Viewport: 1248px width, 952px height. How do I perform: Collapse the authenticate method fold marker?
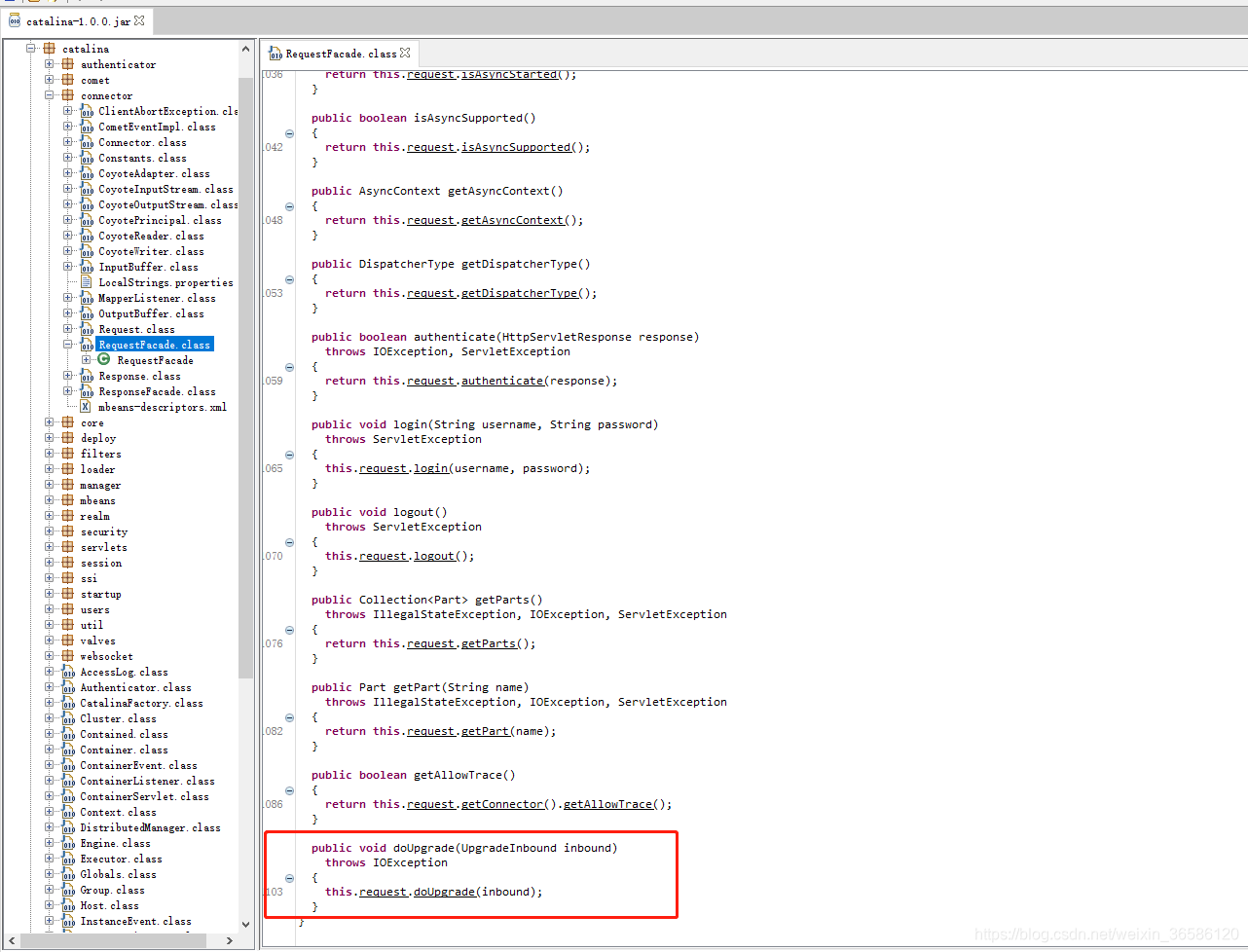pyautogui.click(x=289, y=367)
